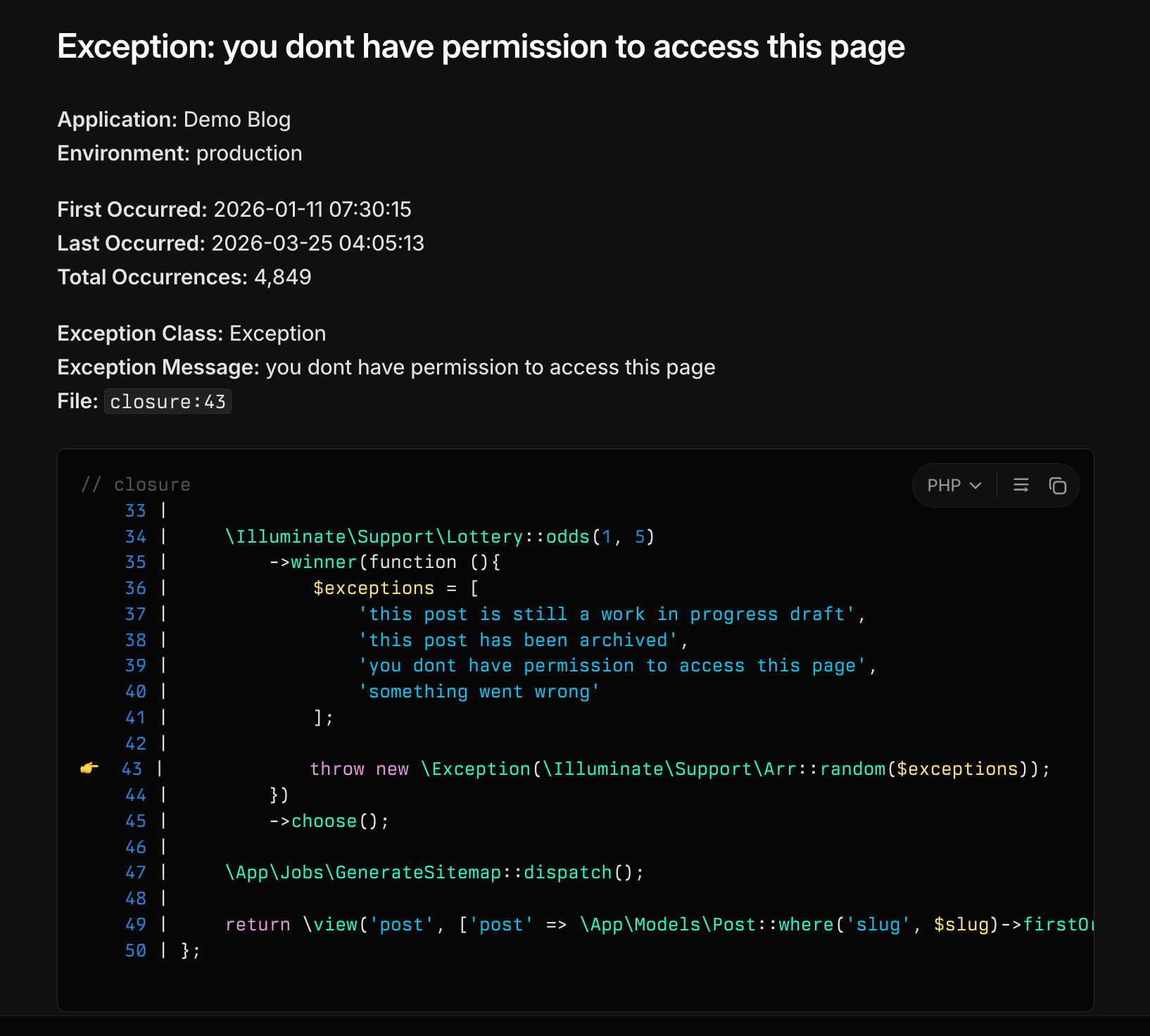This screenshot has width=1150, height=1036.
Task: Click line number 43 in the gutter
Action: click(x=132, y=769)
